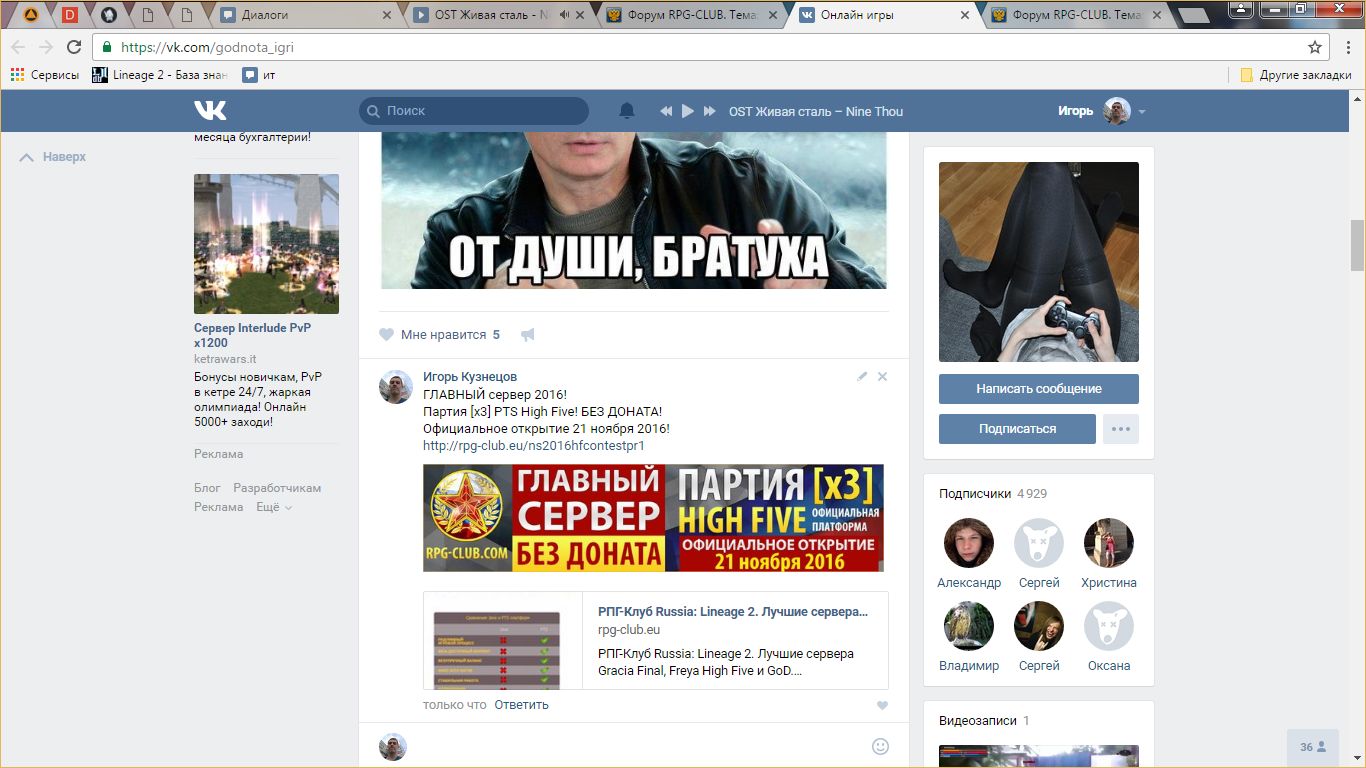
Task: Open Игорь's profile avatar in the header
Action: pos(1117,111)
